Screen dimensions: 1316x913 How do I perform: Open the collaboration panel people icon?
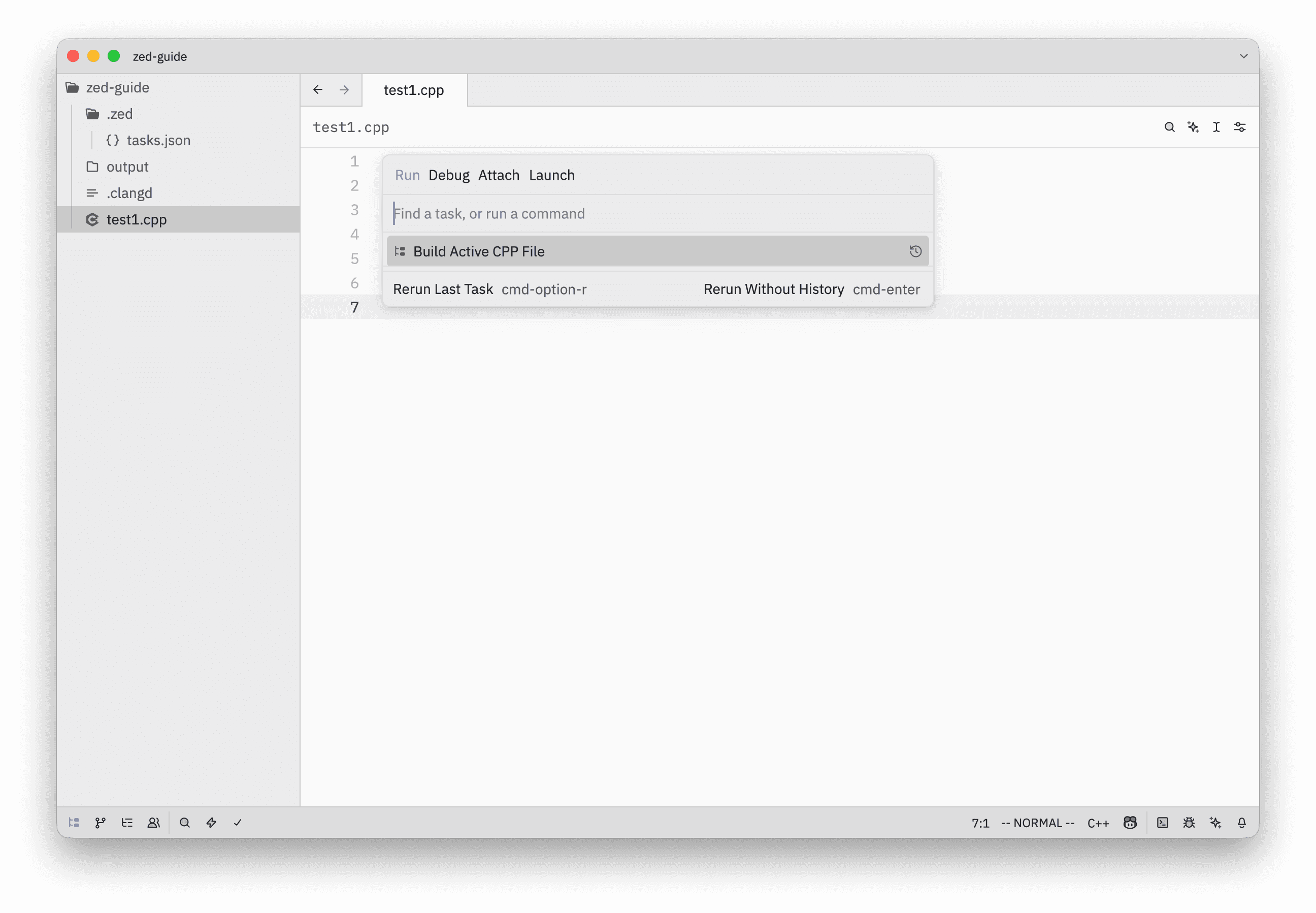(153, 823)
